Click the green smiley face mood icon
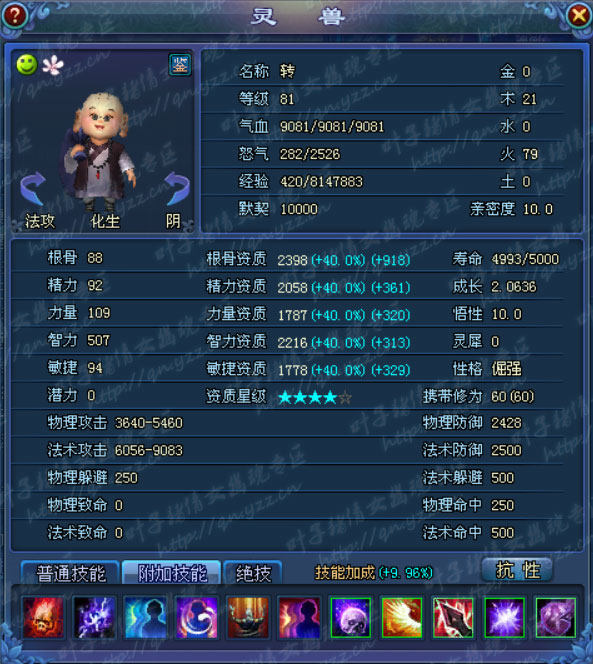Image resolution: width=593 pixels, height=664 pixels. [x=27, y=65]
